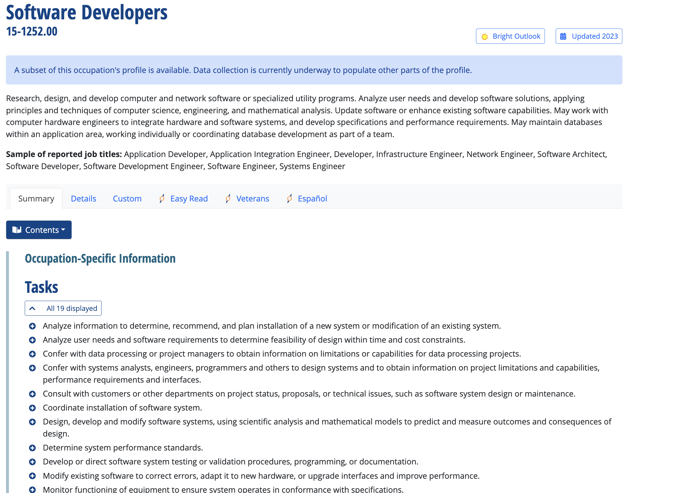Click the Software Developers page title
Viewport: 688px width, 493px height.
87,12
